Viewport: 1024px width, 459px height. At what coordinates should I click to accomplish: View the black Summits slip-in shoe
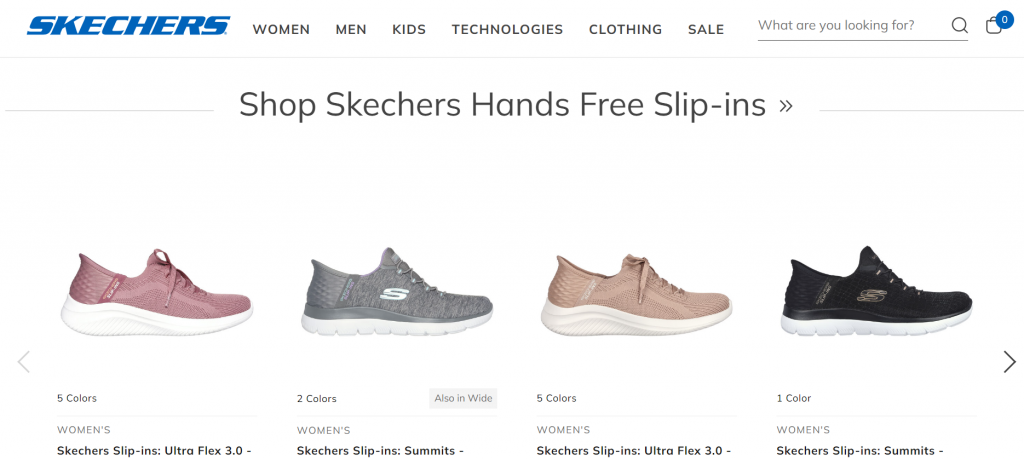[x=876, y=291]
